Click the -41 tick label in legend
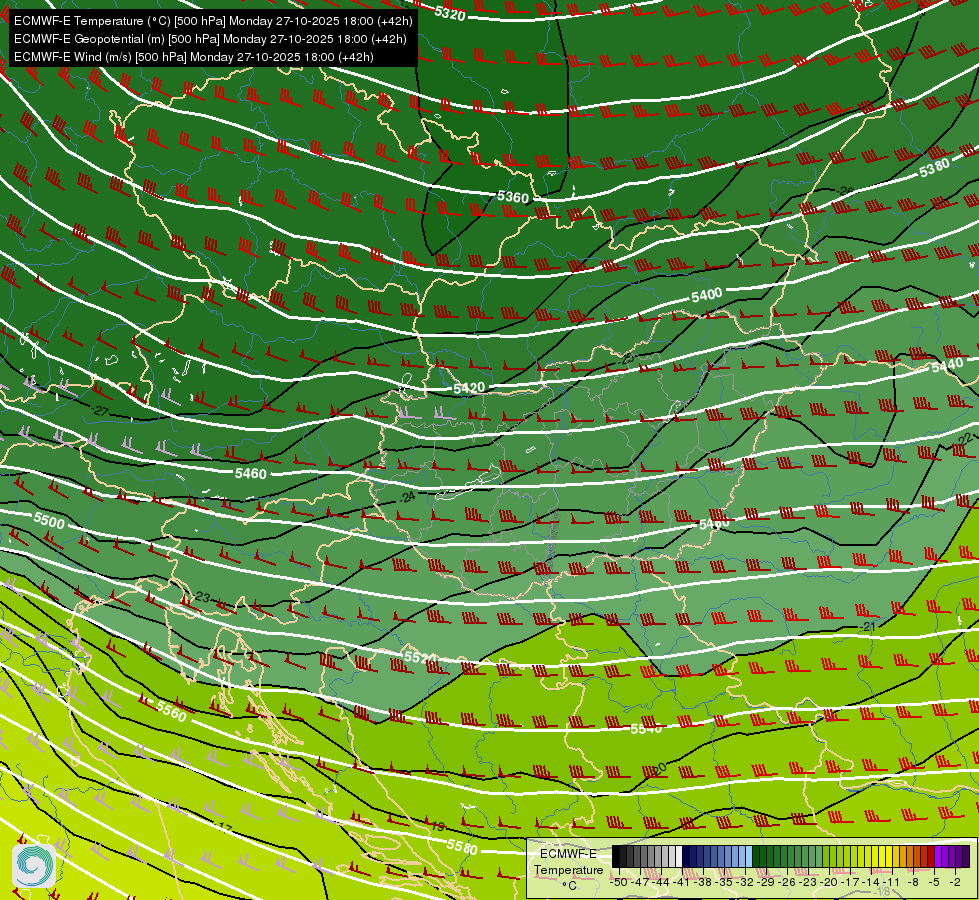 tap(682, 882)
